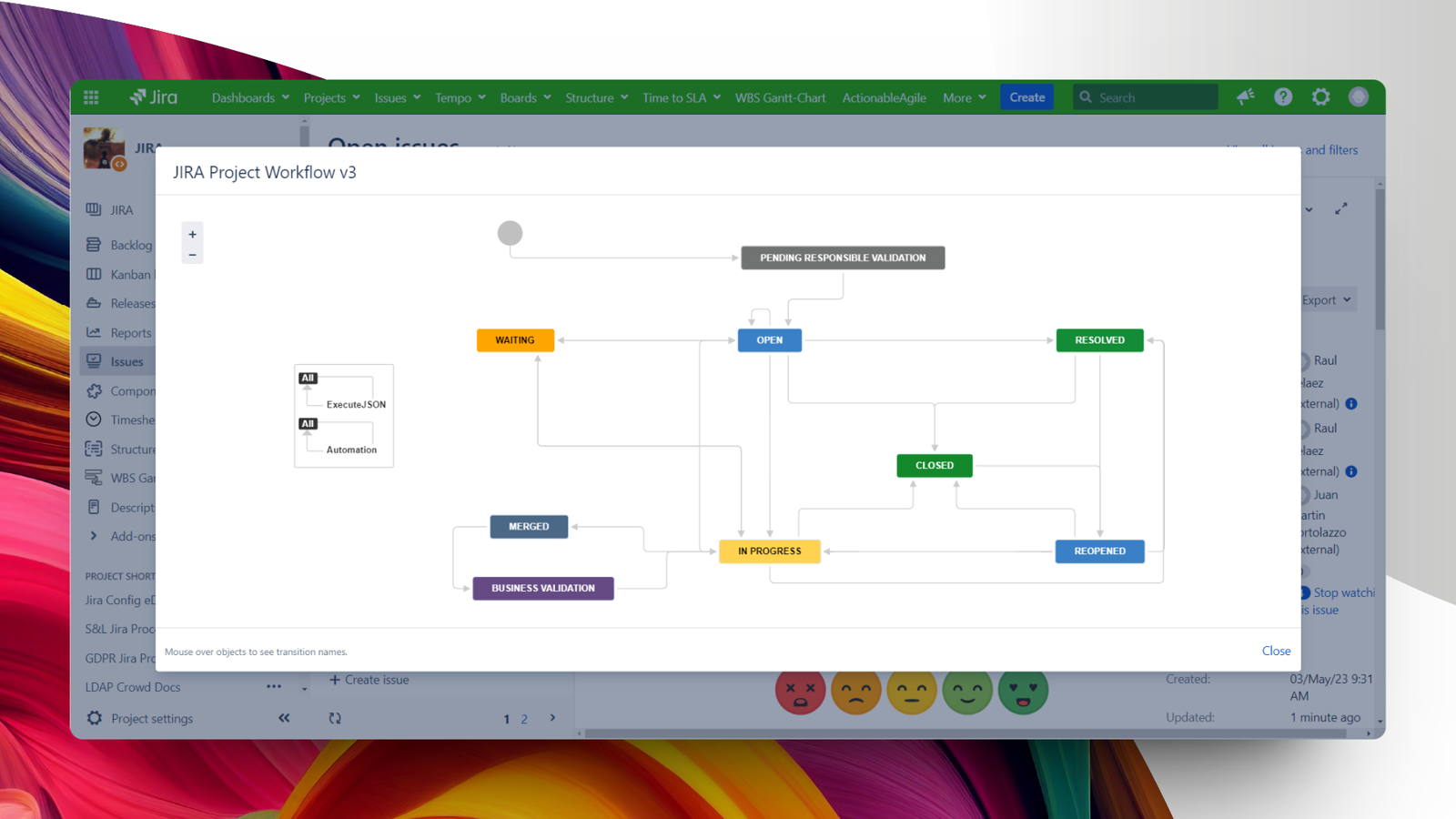Click Create issue link
The width and height of the screenshot is (1456, 819).
coord(369,680)
